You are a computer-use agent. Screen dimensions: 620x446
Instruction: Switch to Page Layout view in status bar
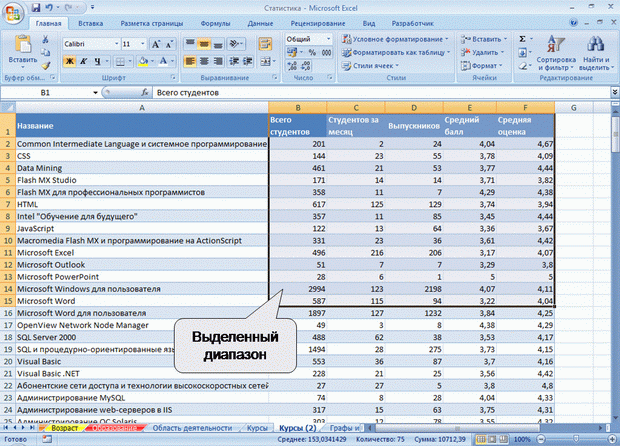pos(492,439)
